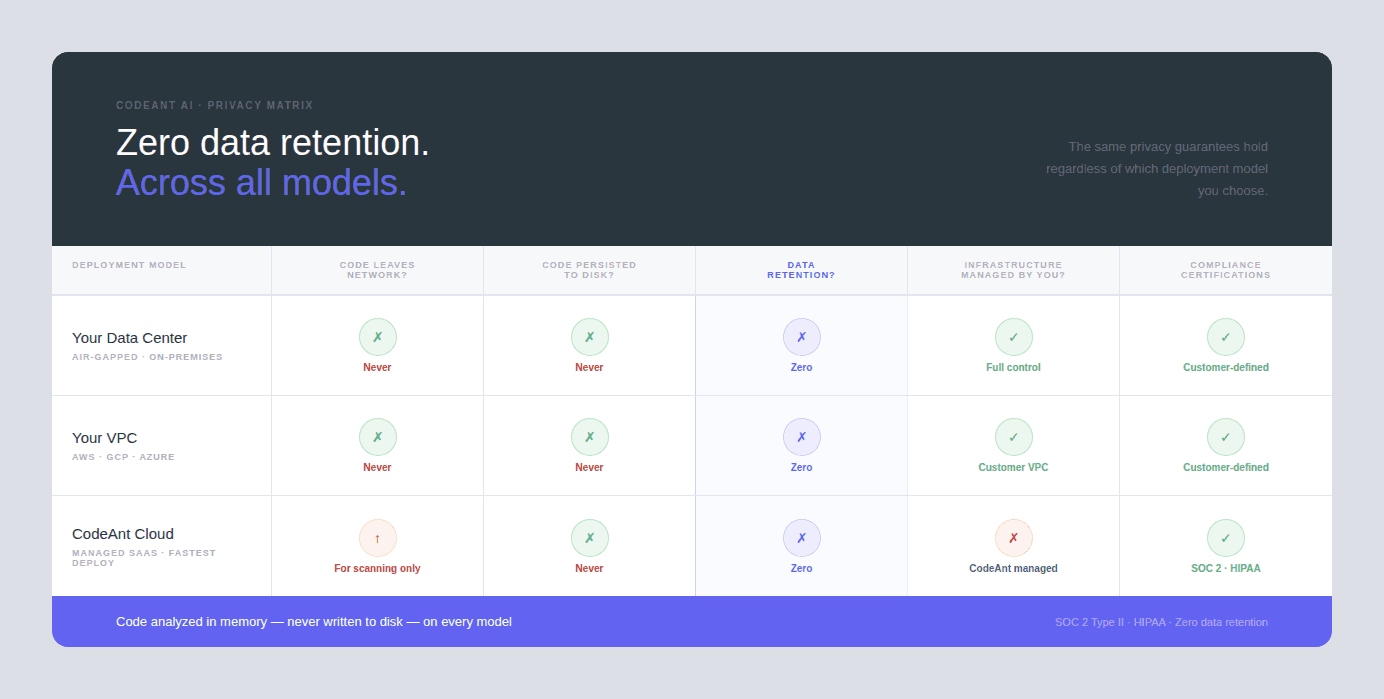Click the Across all models. purple headline
Image resolution: width=1384 pixels, height=699 pixels.
(x=261, y=183)
